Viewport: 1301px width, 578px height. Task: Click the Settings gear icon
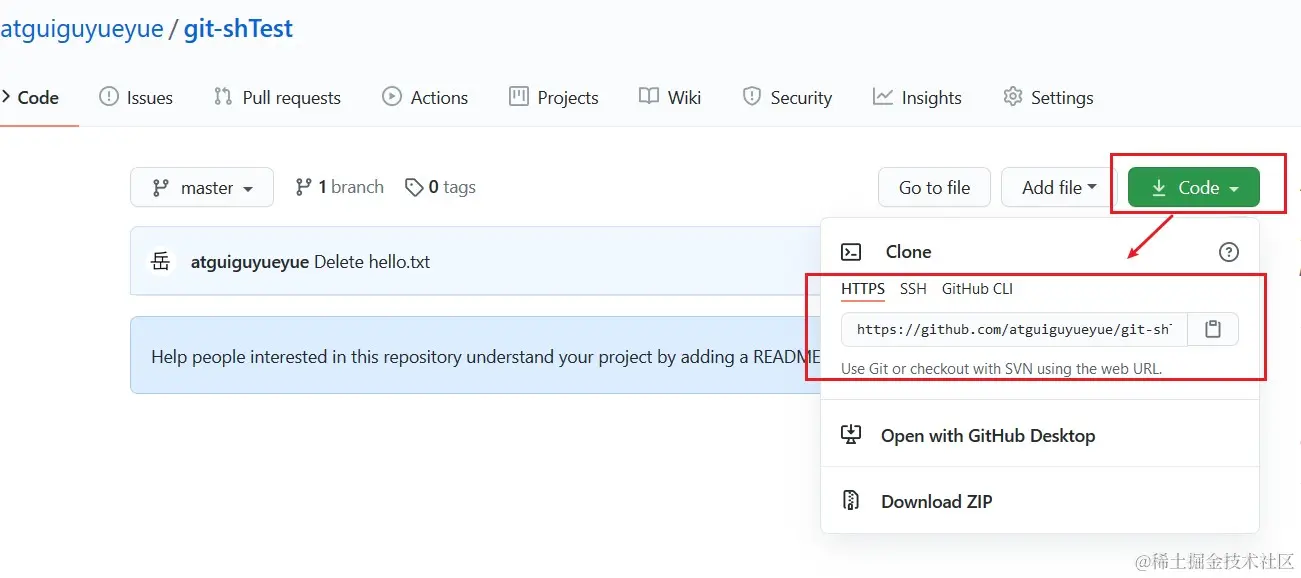1013,96
